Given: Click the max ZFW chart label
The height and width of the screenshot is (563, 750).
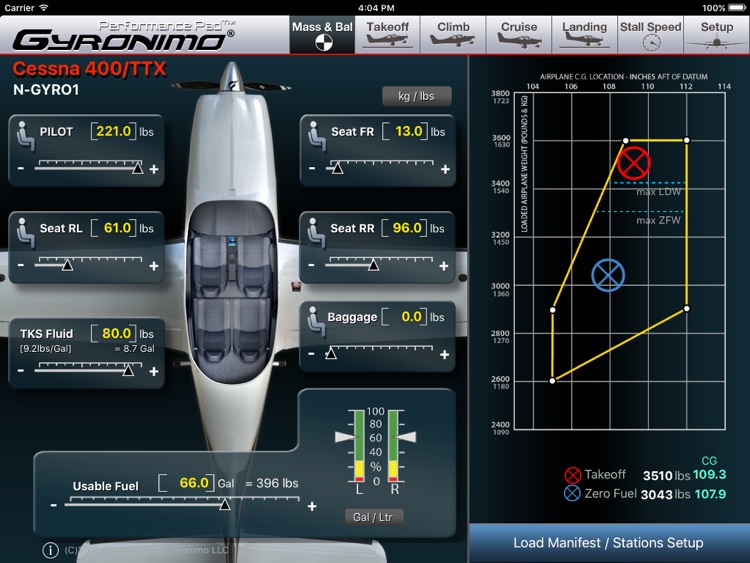Looking at the screenshot, I should [658, 220].
